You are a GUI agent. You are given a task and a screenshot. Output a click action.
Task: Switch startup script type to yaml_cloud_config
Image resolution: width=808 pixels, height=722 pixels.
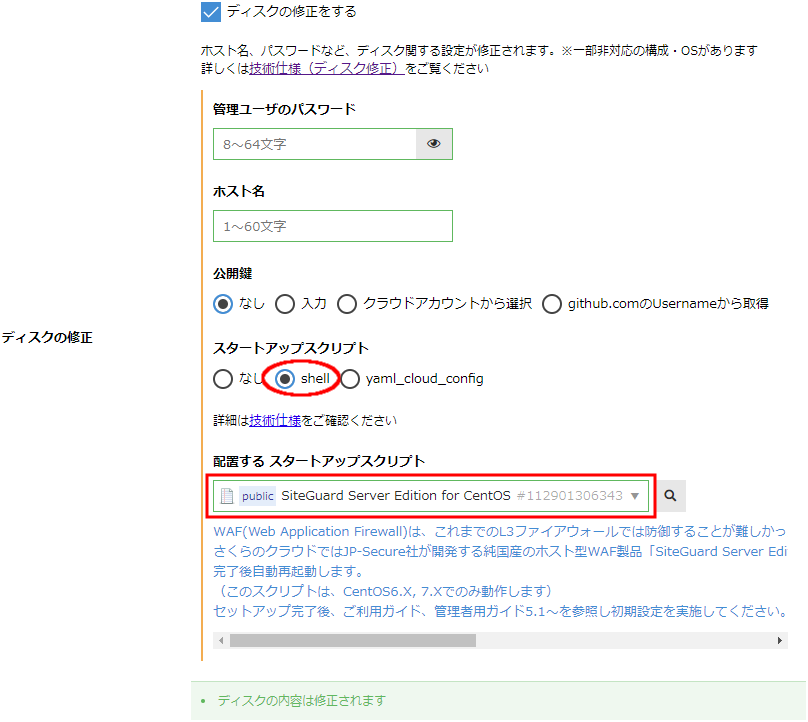tap(350, 379)
